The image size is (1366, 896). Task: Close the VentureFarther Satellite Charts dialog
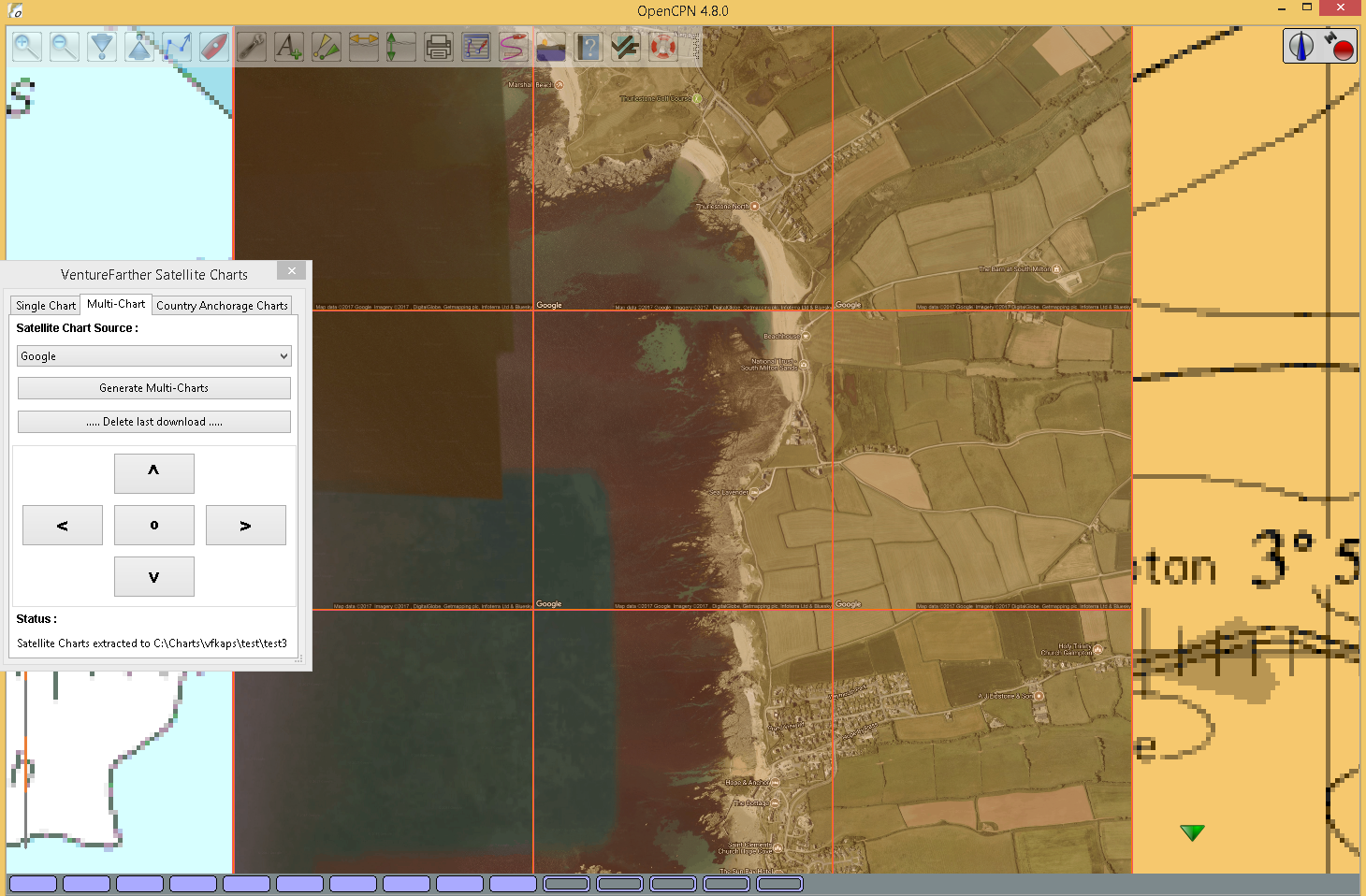(x=292, y=271)
